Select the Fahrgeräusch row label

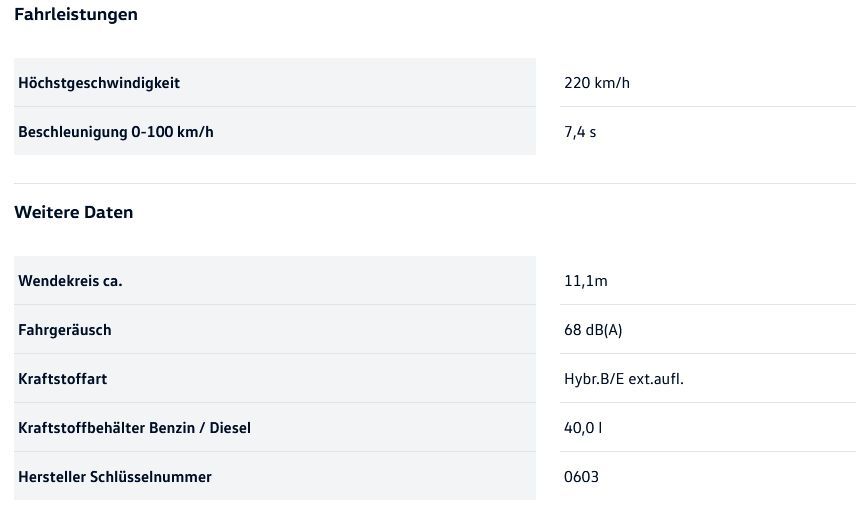tap(65, 330)
